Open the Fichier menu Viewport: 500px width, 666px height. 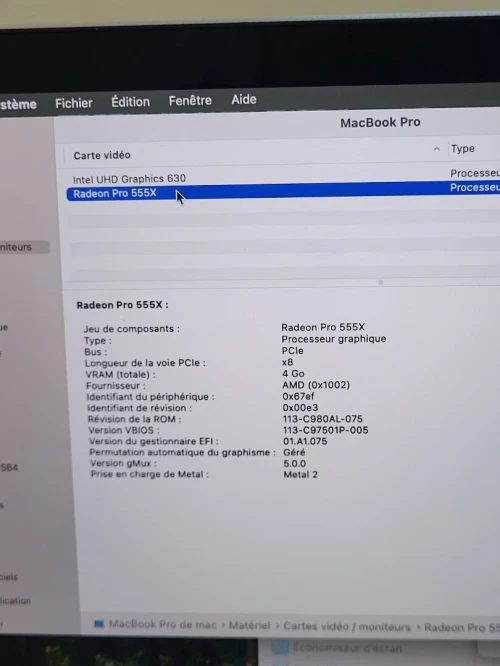[73, 103]
